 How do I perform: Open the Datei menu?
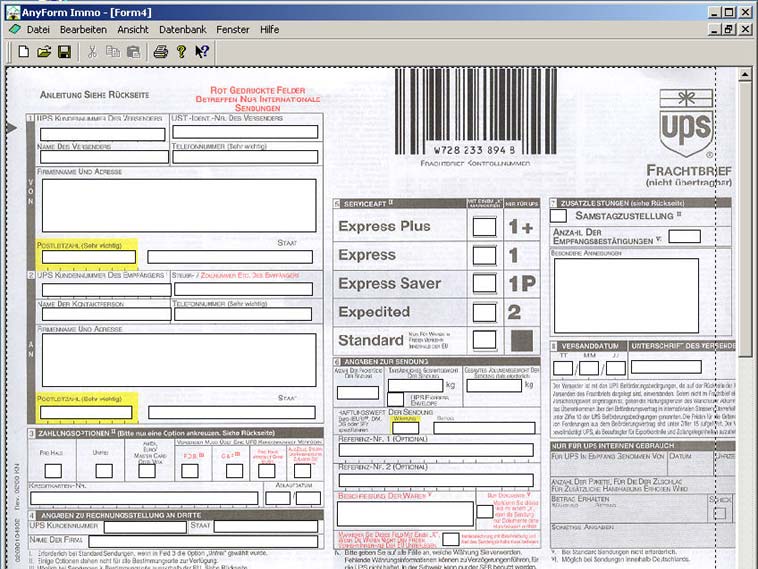pos(38,29)
